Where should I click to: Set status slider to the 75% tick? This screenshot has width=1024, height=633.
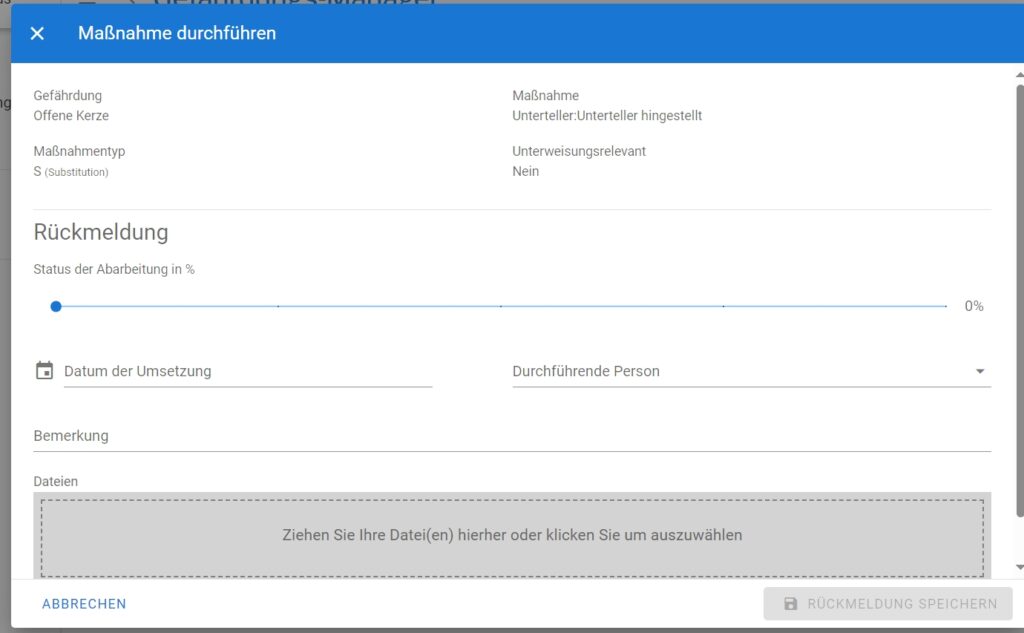pyautogui.click(x=724, y=306)
